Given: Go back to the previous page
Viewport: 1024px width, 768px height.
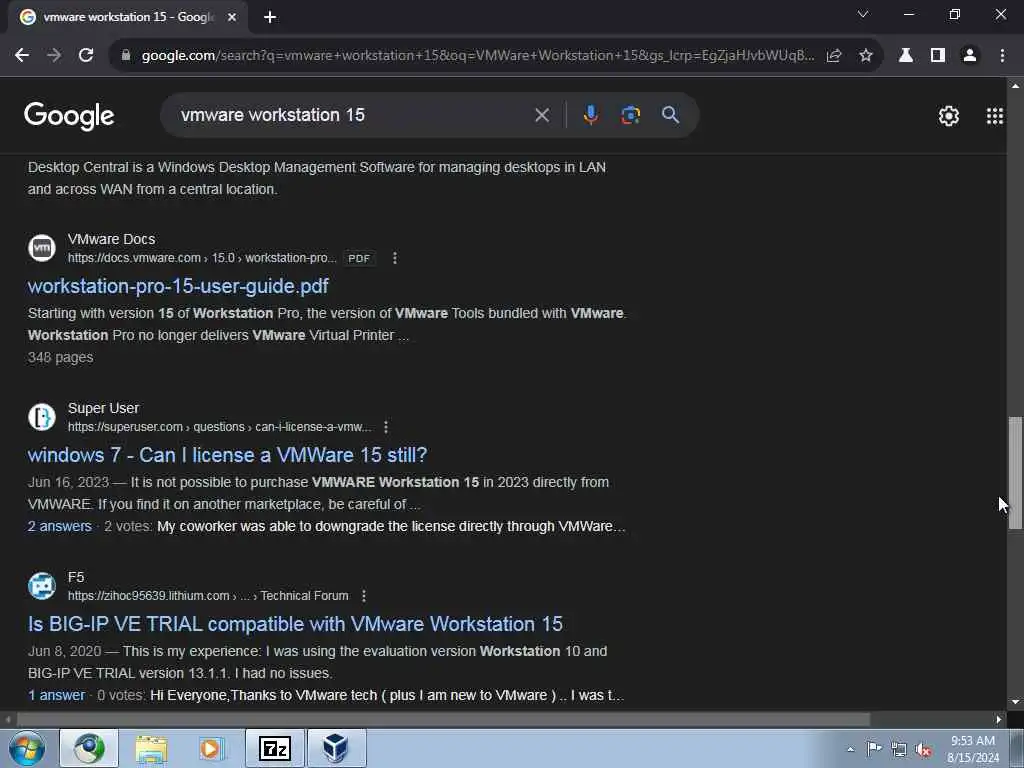Looking at the screenshot, I should click(22, 56).
